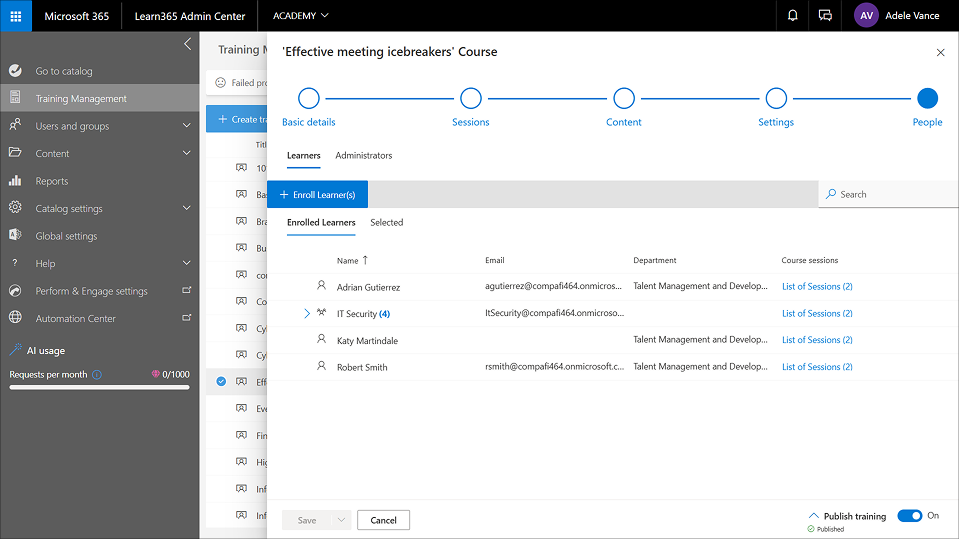The height and width of the screenshot is (539, 959).
Task: Click the learner Search field
Action: (888, 195)
